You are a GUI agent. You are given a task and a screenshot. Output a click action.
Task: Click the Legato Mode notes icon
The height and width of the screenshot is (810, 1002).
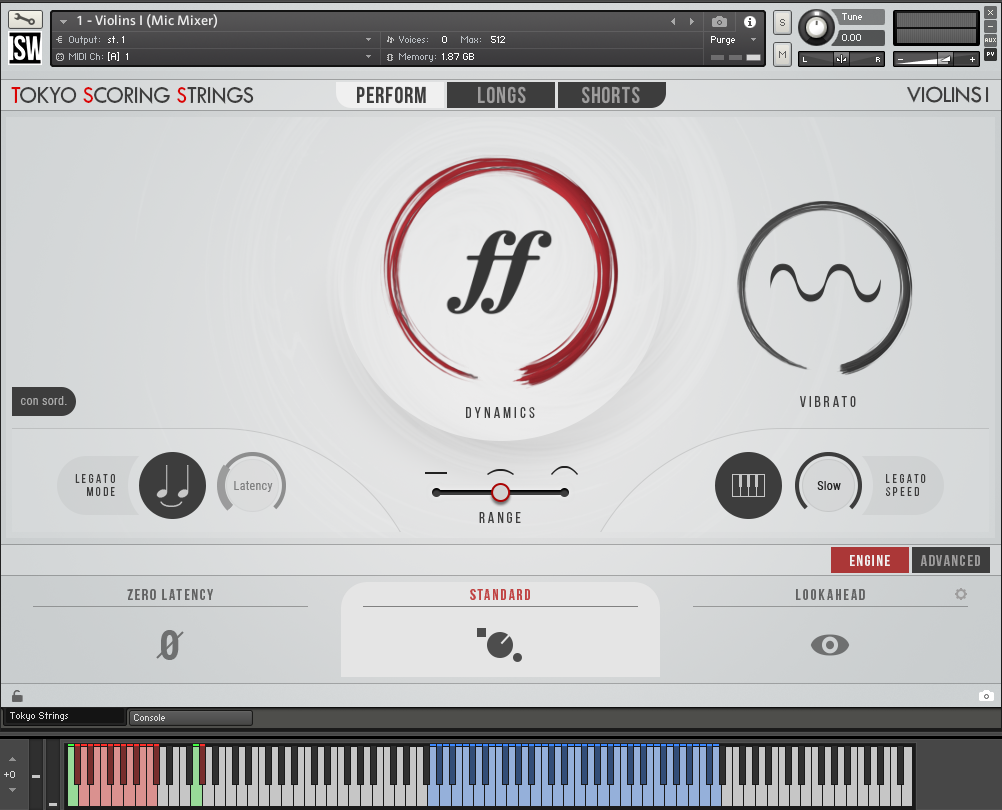pos(173,485)
